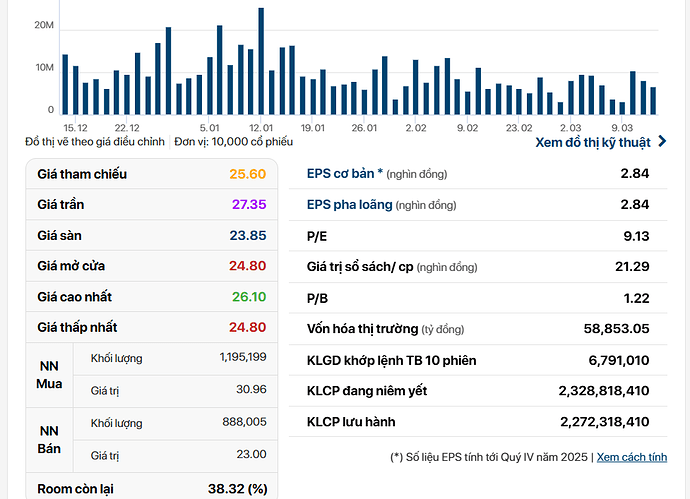Click the Giá cao nhất value 26.10
This screenshot has width=690, height=499.
click(247, 297)
